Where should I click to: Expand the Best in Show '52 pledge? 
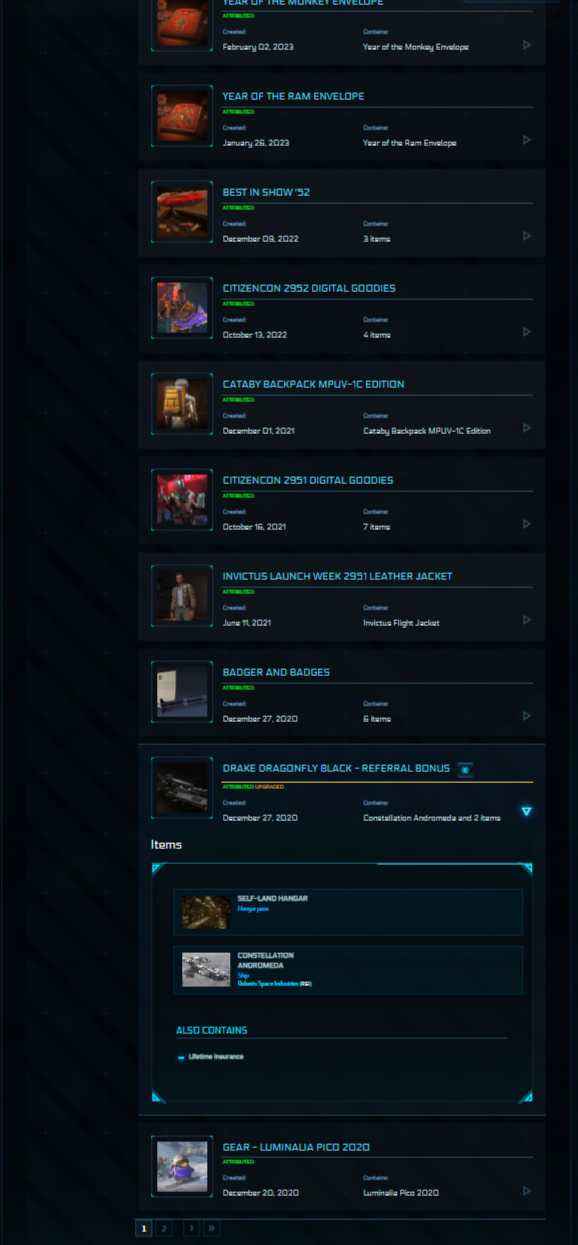point(527,236)
